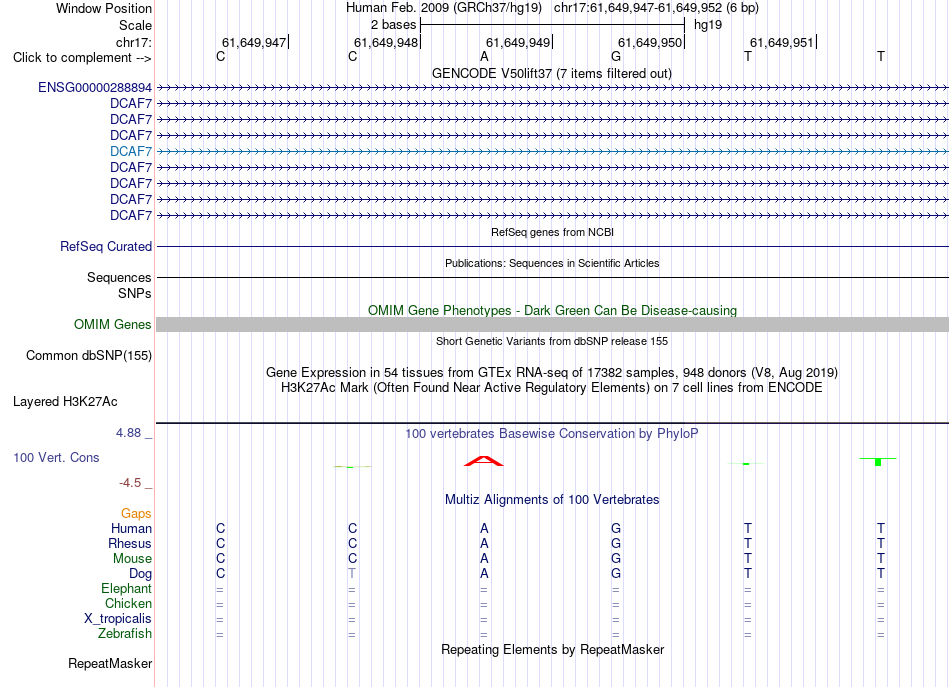Image resolution: width=950 pixels, height=687 pixels.
Task: Click the 'Click to complement -->' label
Action: [x=82, y=58]
